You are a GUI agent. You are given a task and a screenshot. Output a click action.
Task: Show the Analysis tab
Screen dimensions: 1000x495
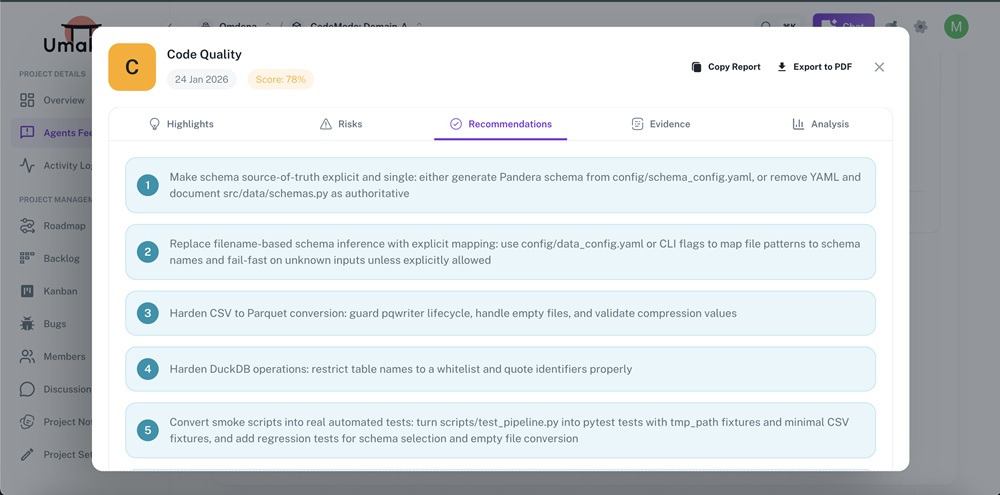(820, 124)
